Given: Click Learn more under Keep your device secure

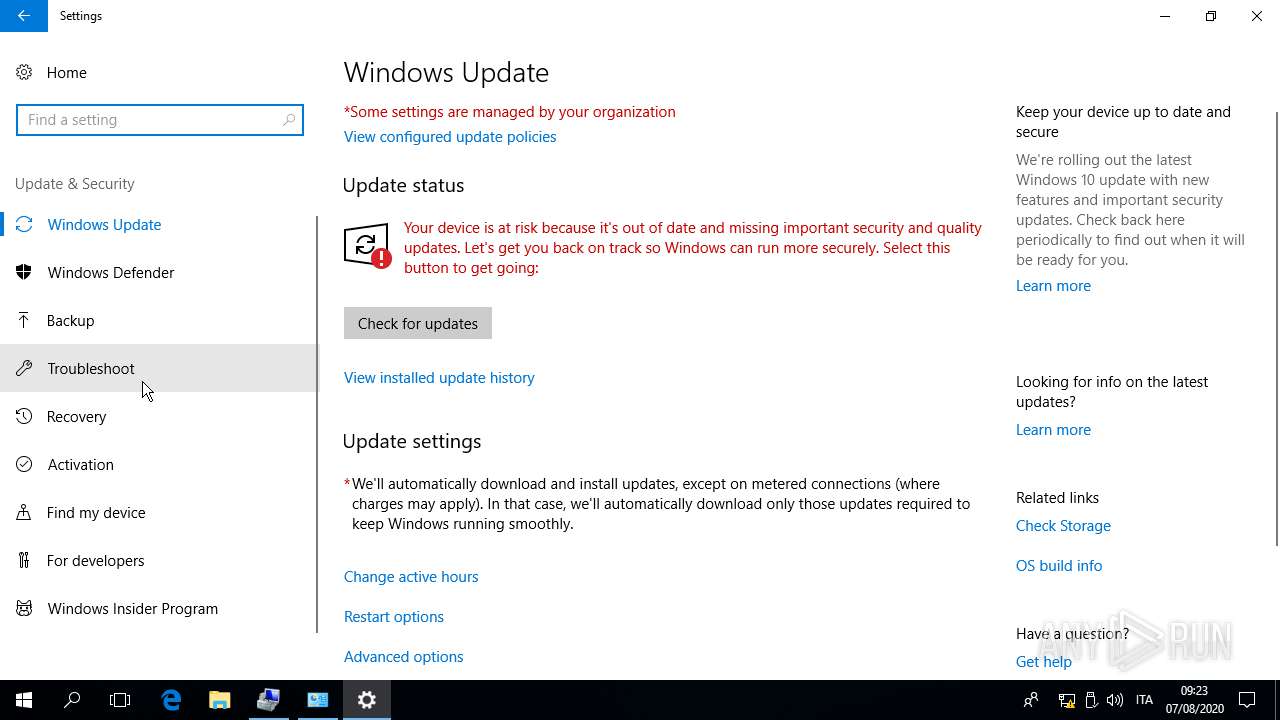Looking at the screenshot, I should (1053, 286).
